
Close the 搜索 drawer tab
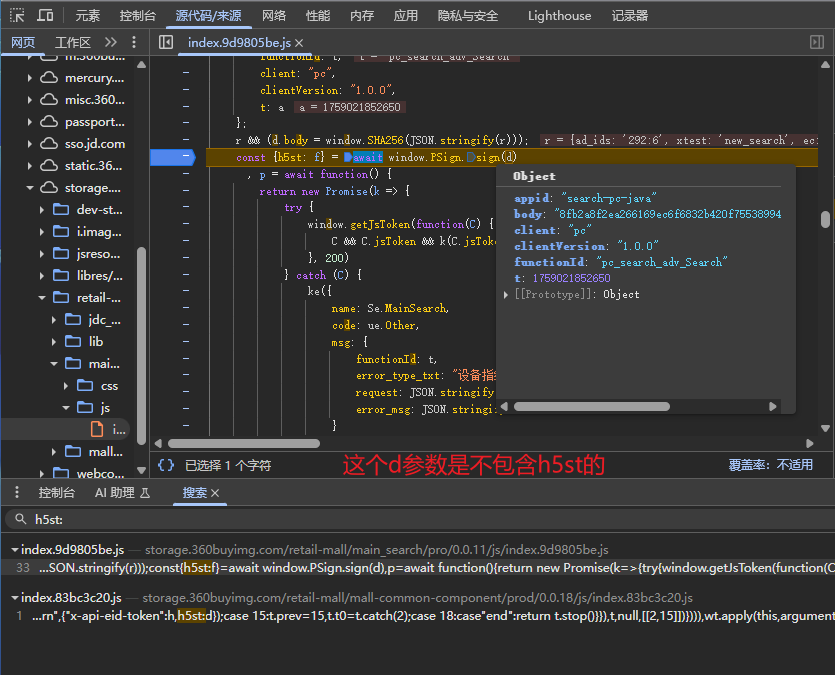coord(215,493)
